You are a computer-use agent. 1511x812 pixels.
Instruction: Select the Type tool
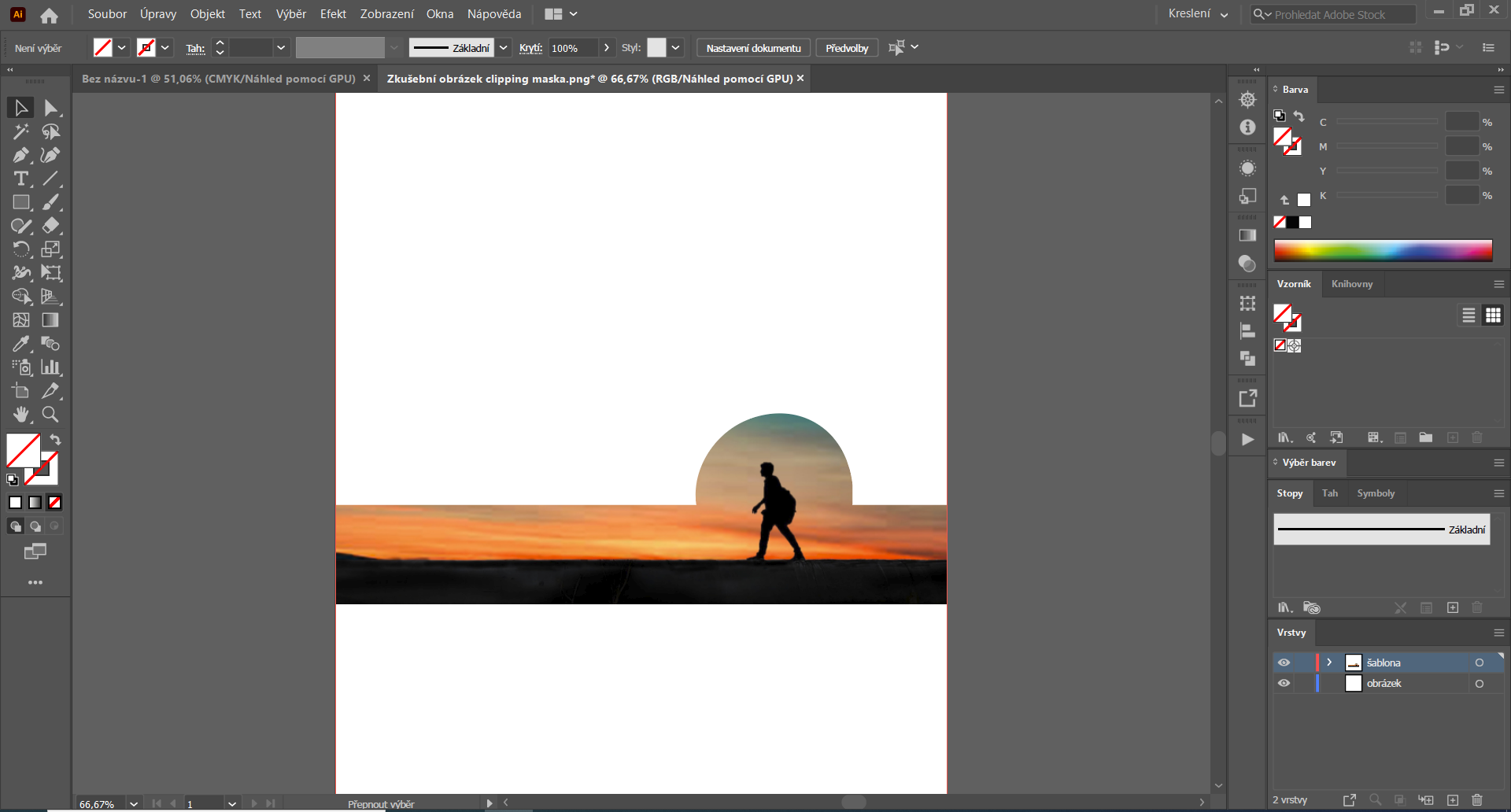click(x=20, y=179)
